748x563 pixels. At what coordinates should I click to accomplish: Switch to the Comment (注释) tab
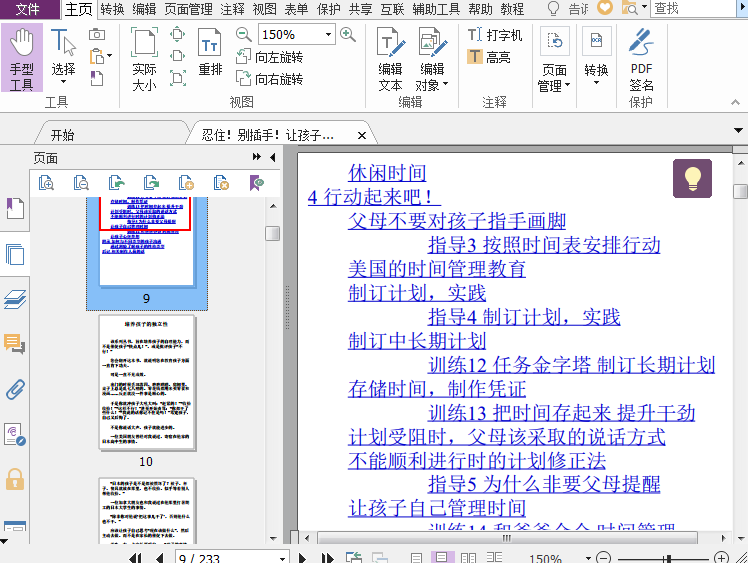(232, 9)
